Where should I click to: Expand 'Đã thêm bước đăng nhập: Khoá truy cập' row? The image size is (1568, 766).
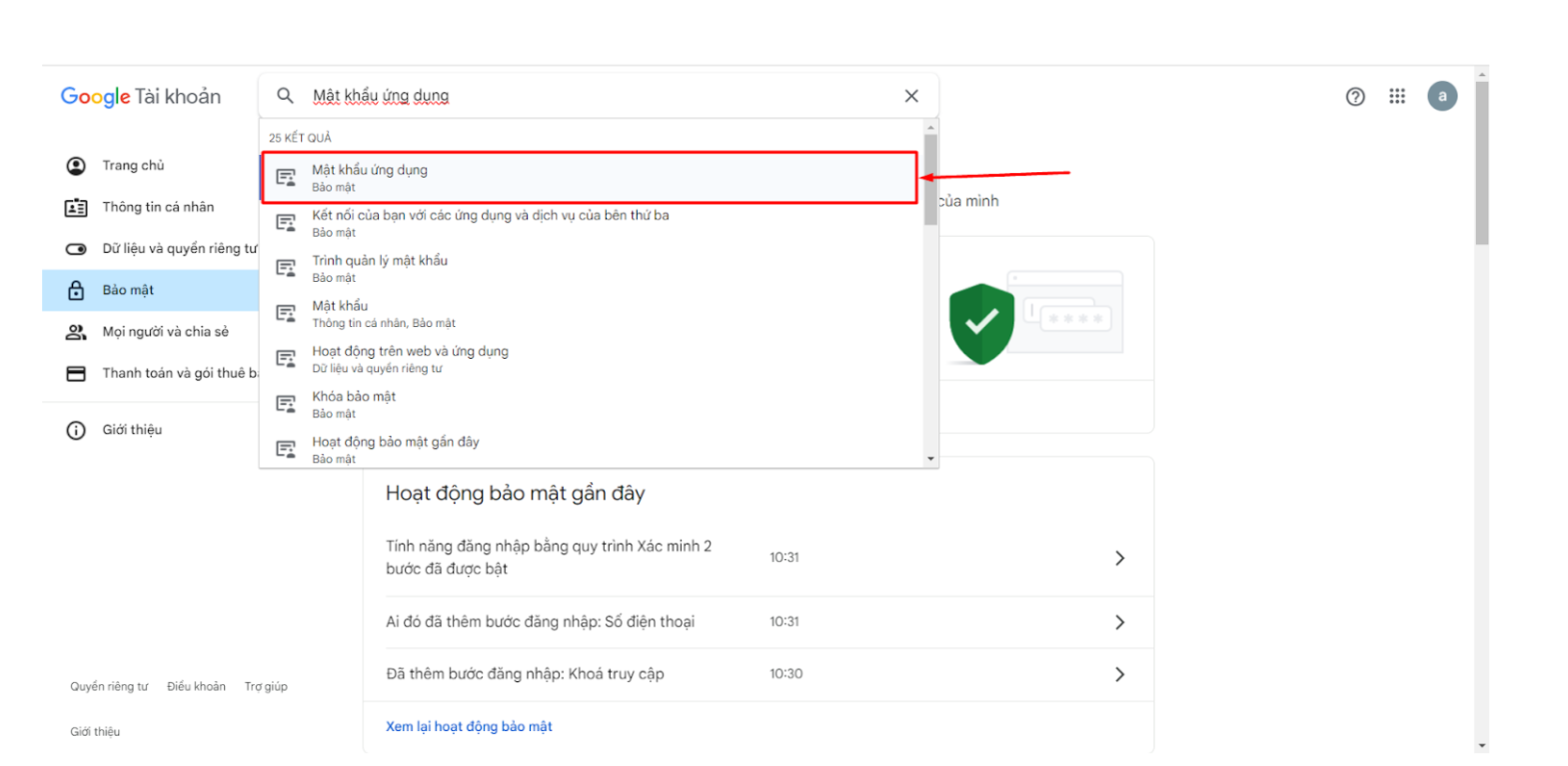click(x=1119, y=674)
